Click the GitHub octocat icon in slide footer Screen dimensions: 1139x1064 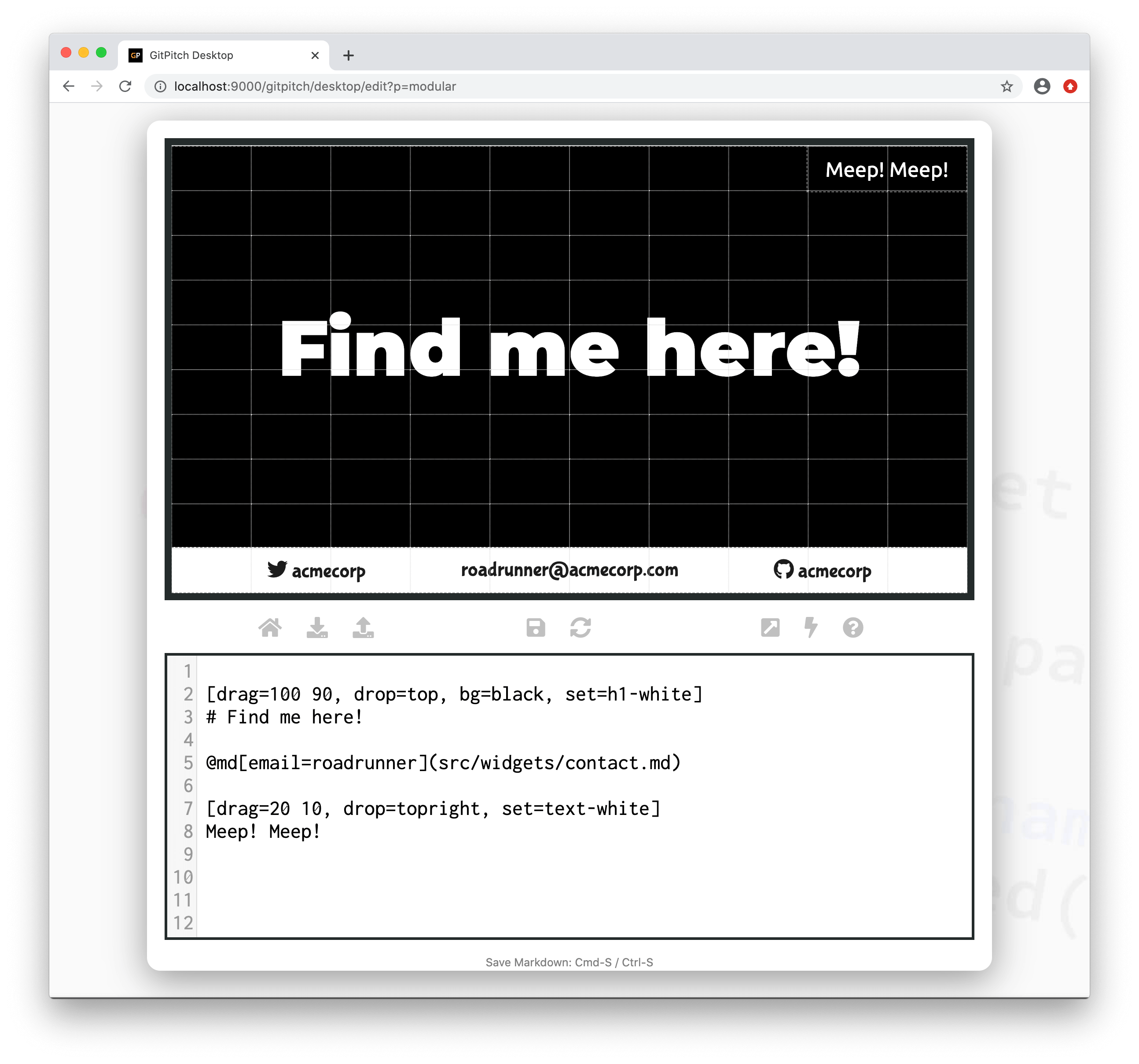(783, 569)
